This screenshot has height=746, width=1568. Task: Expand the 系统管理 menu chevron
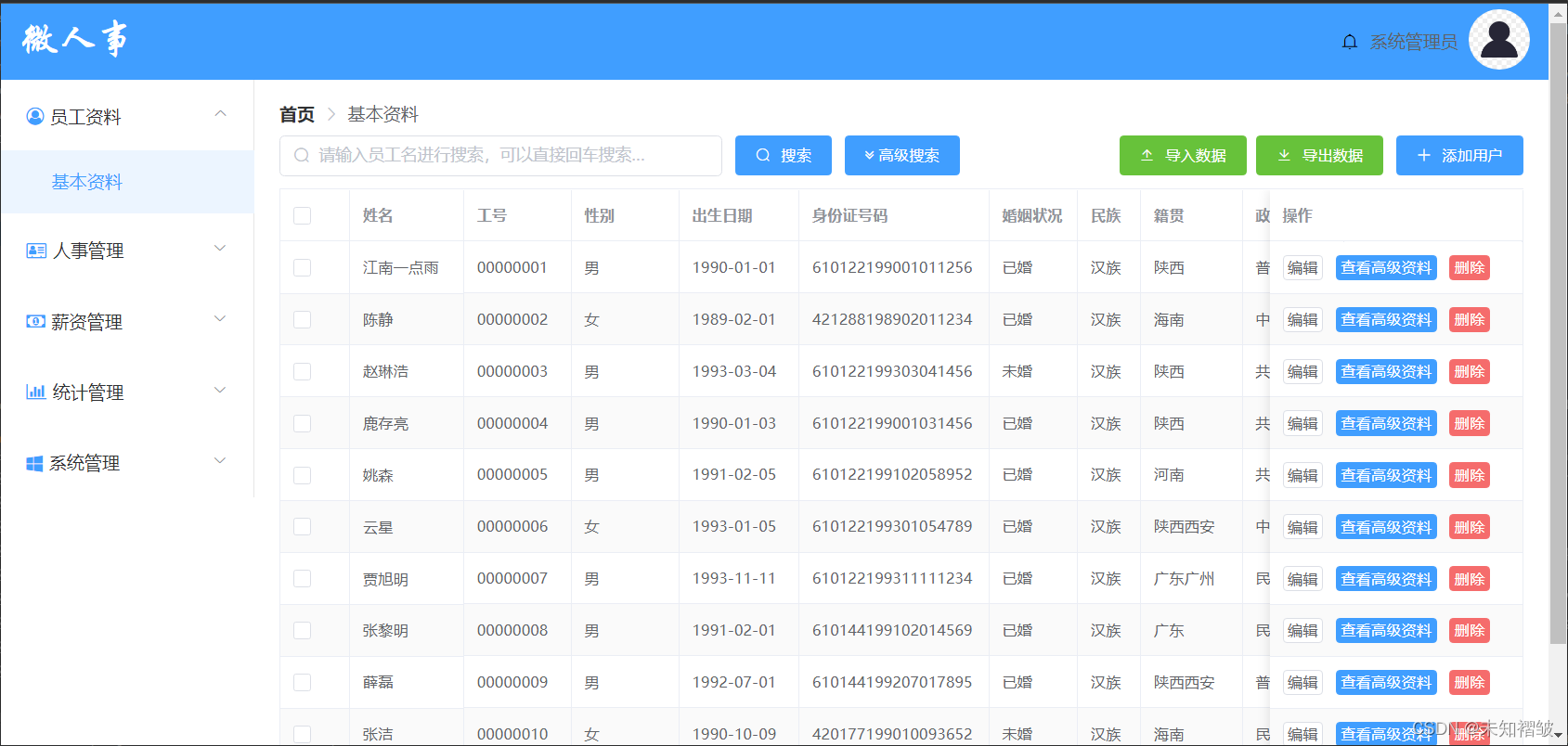click(220, 460)
